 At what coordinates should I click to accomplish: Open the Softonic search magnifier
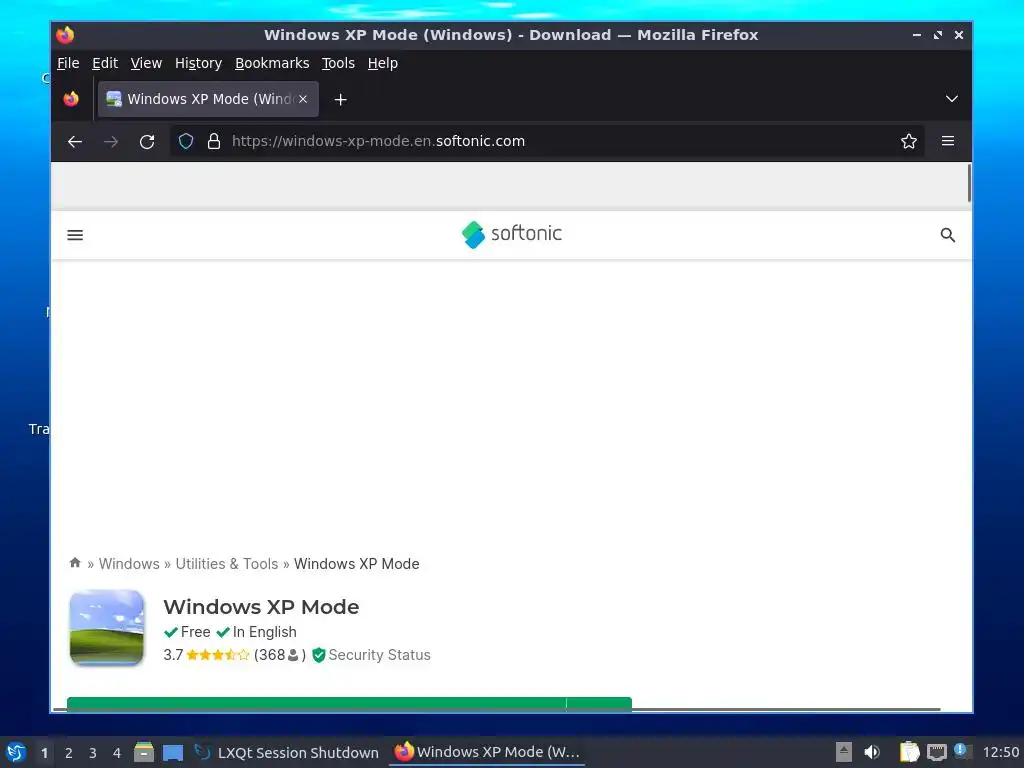pyautogui.click(x=948, y=235)
